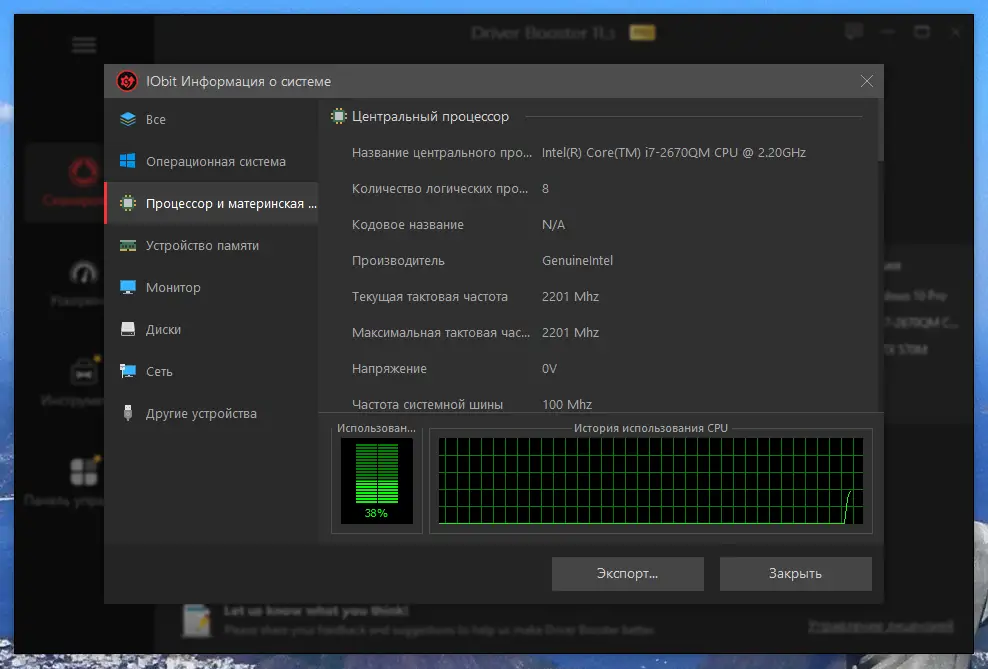Click the layered stack icon beside Все
Screen dimensions: 988x669
(128, 119)
